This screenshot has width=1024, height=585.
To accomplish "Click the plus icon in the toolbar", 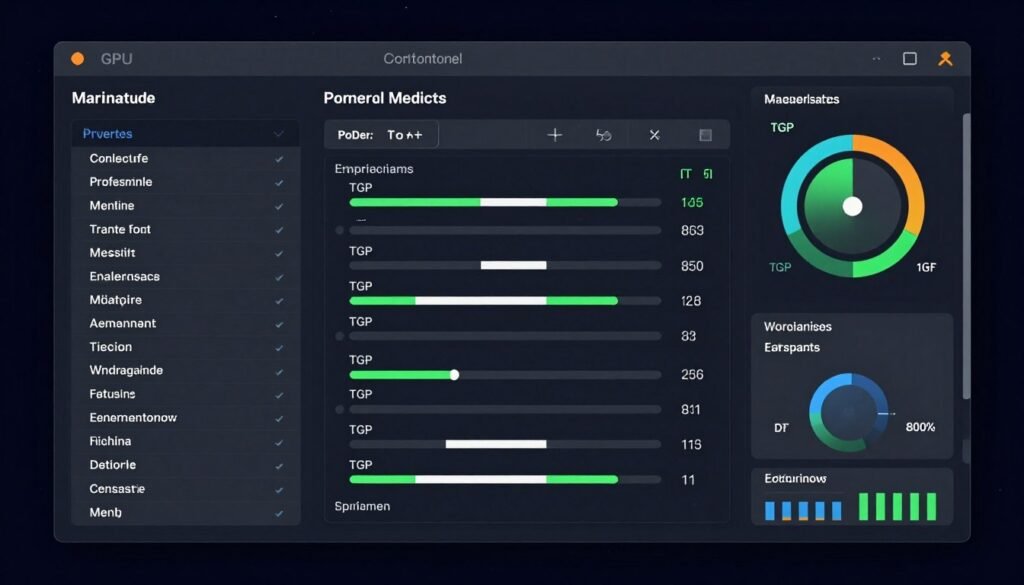I will click(x=555, y=135).
